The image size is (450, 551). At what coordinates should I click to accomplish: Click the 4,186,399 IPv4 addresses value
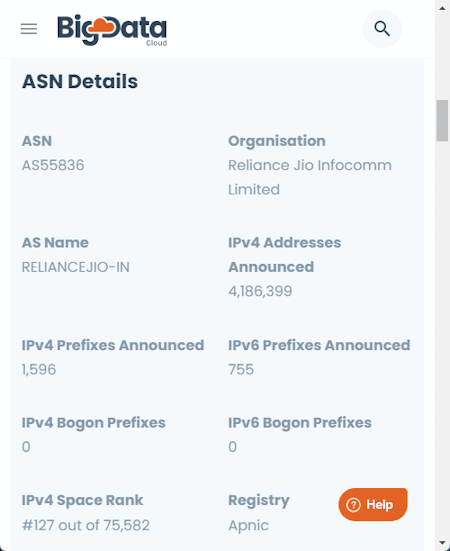click(x=260, y=291)
